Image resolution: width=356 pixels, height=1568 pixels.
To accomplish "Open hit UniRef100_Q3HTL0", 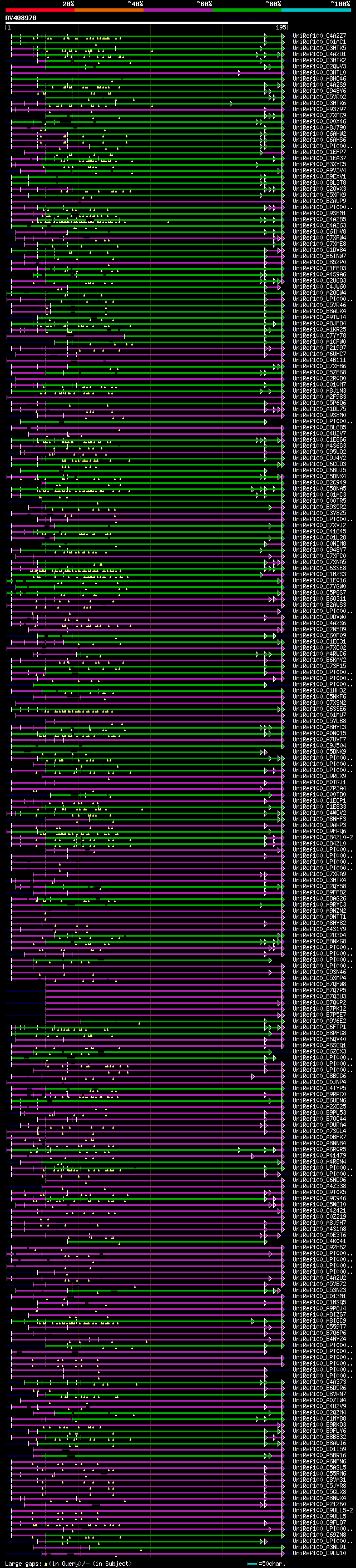I will coord(319,72).
